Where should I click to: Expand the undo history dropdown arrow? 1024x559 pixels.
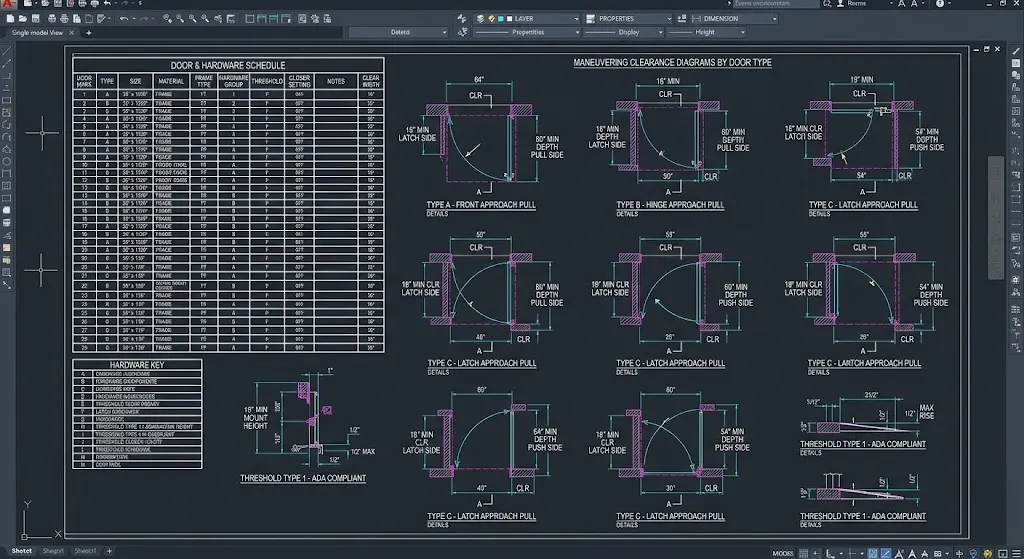coord(134,18)
